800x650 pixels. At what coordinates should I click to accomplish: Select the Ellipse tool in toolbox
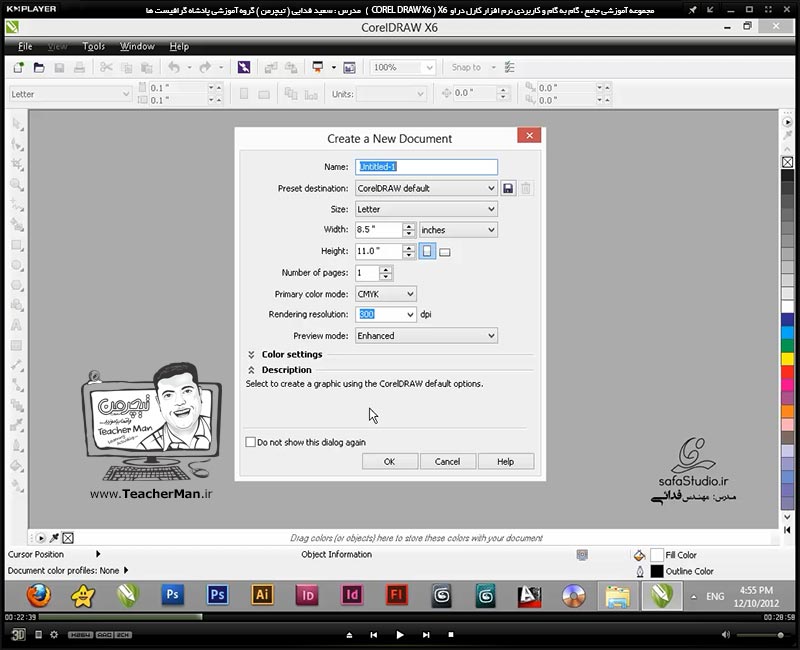click(17, 265)
